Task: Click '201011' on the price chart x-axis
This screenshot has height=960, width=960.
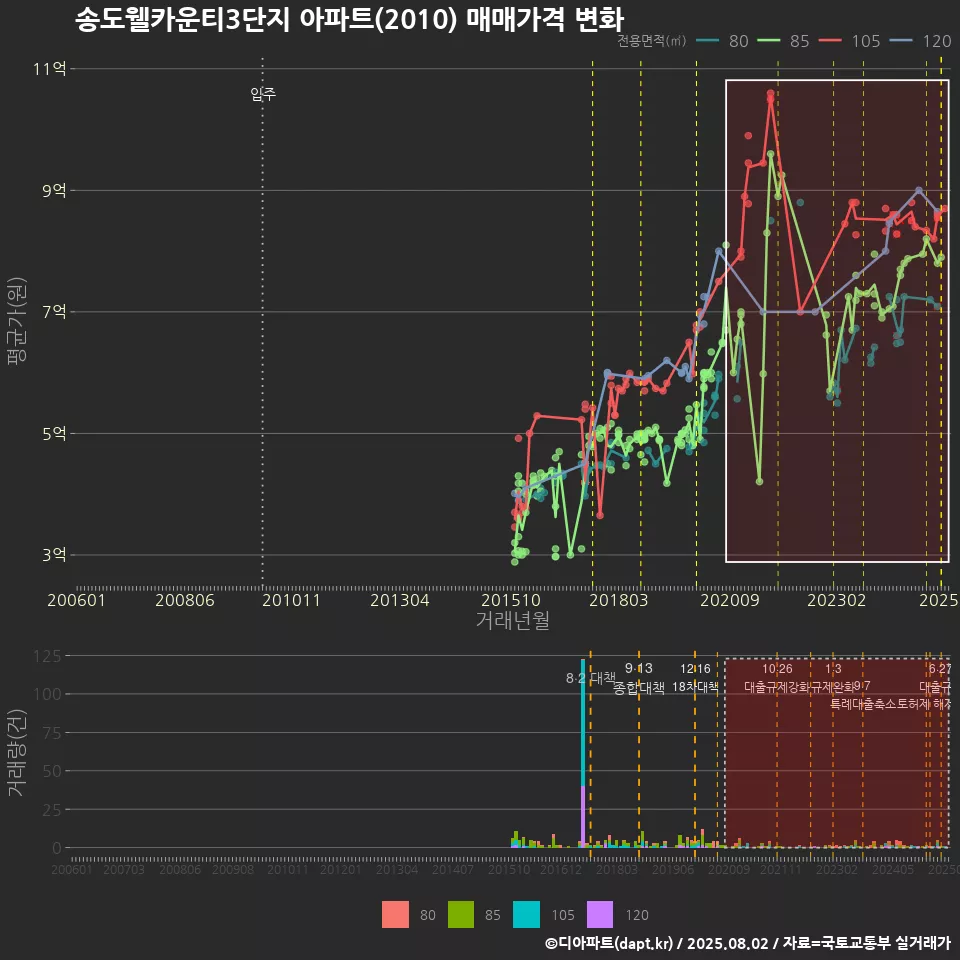Action: pyautogui.click(x=291, y=600)
